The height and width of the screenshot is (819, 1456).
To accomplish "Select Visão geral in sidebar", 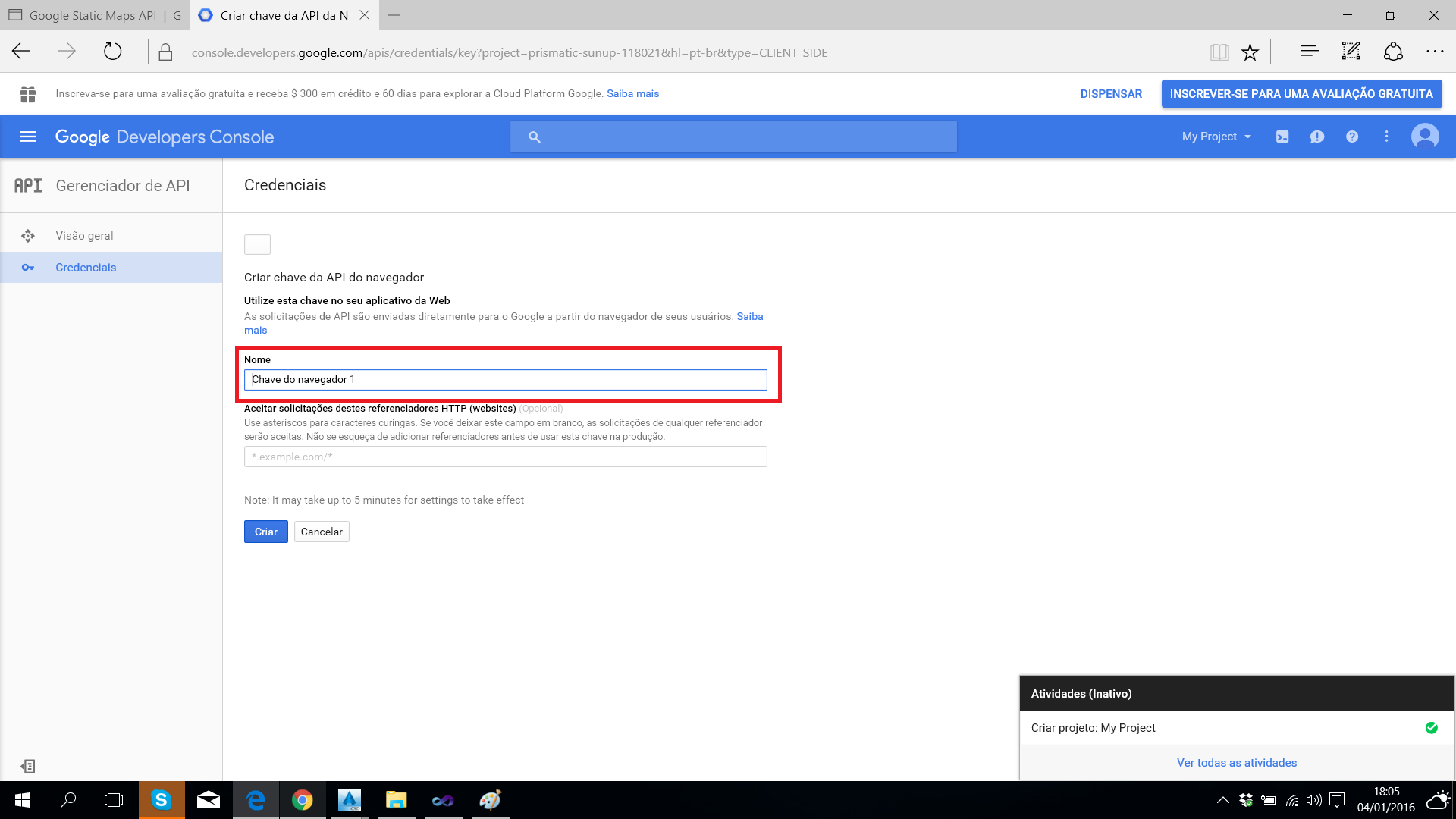I will [111, 236].
